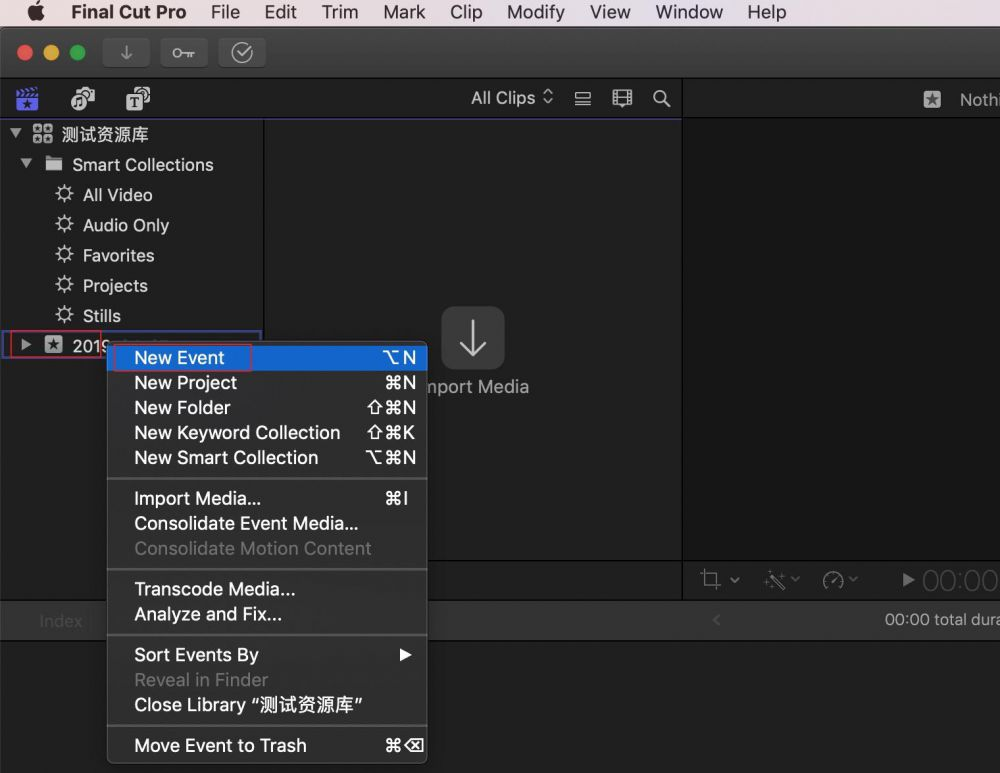Viewport: 1000px width, 773px height.
Task: Click the large Import Media arrow button
Action: click(473, 337)
